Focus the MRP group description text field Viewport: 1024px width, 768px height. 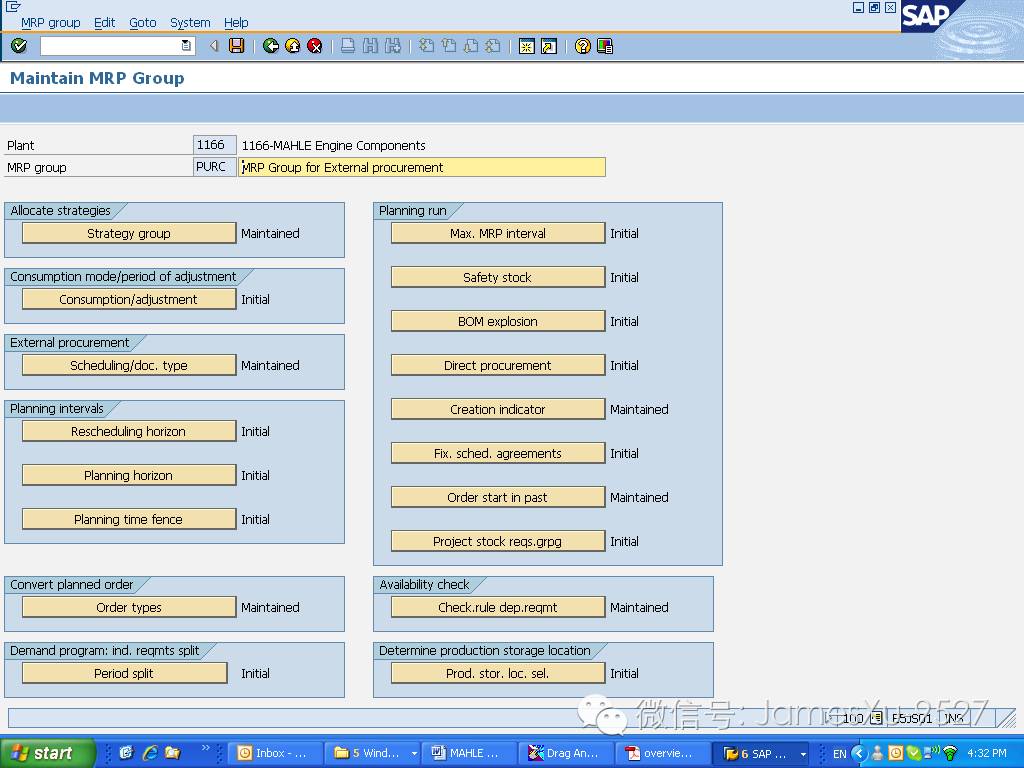tap(422, 167)
